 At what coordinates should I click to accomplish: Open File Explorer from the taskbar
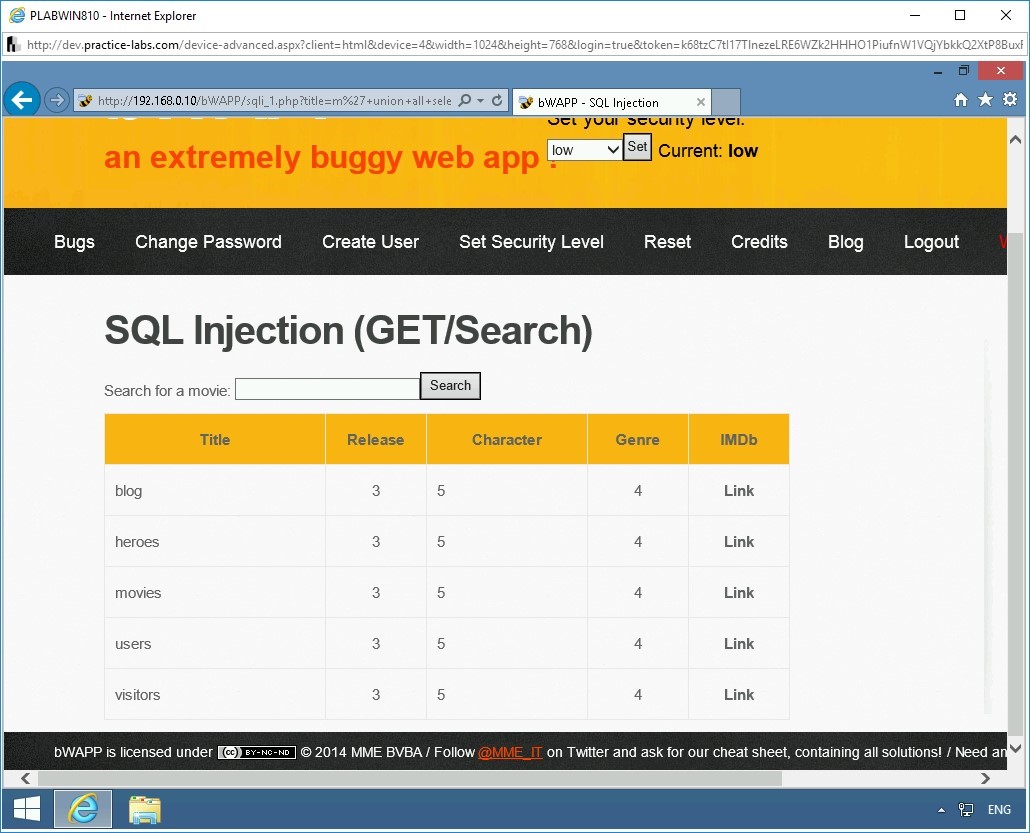[x=144, y=809]
